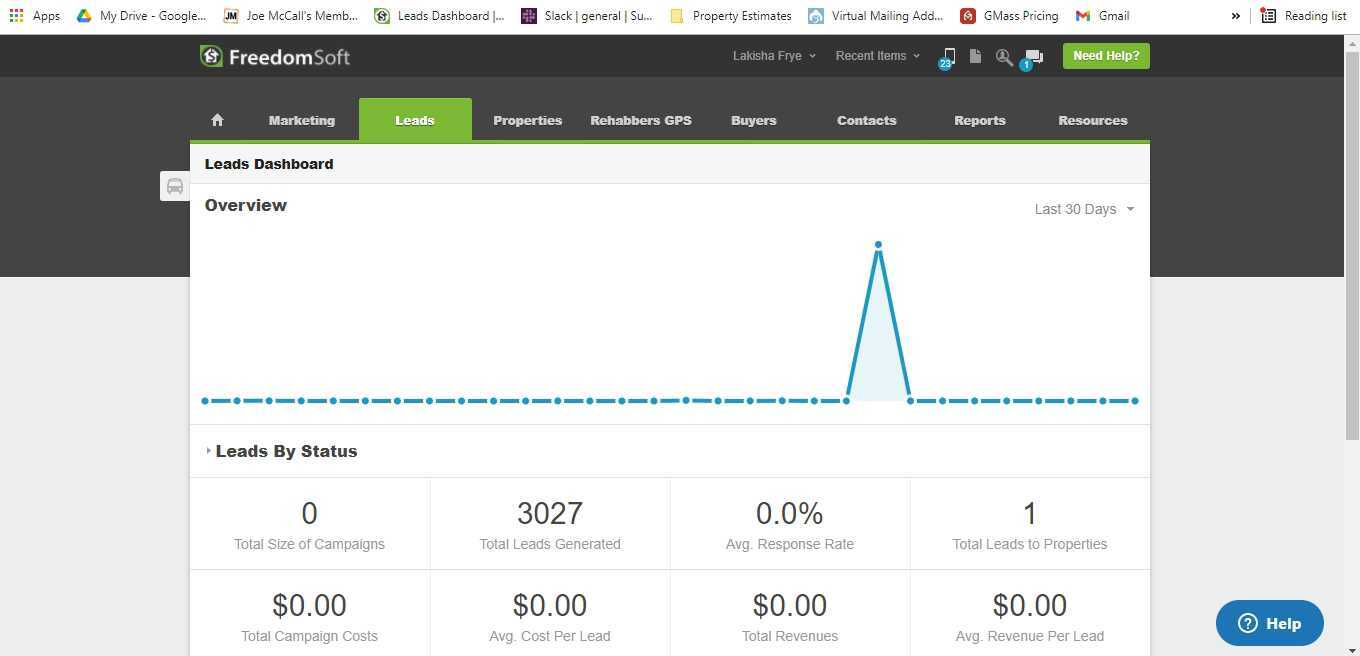Open the call log icon showing 23 notifications
Image resolution: width=1360 pixels, height=656 pixels.
[x=947, y=56]
